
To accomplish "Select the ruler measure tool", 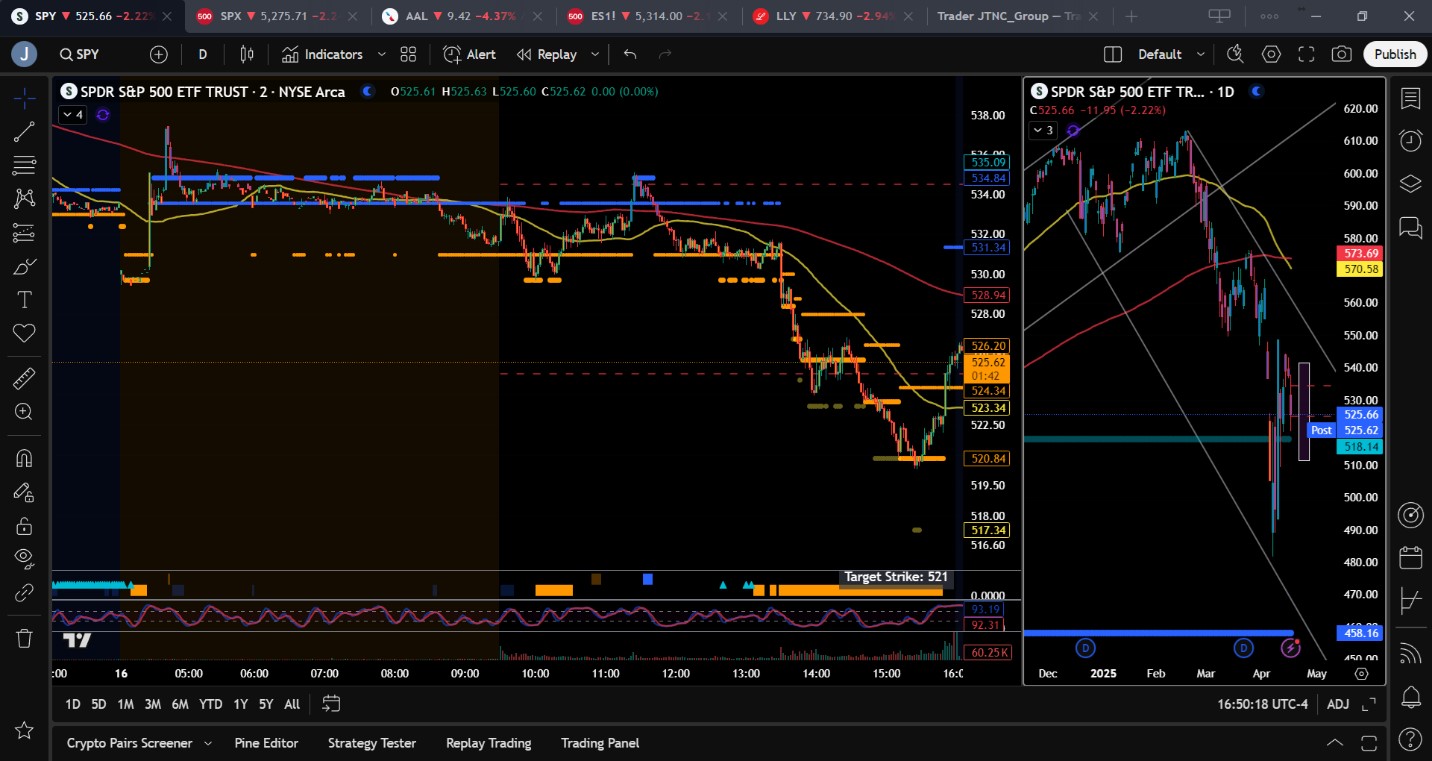I will (x=25, y=378).
